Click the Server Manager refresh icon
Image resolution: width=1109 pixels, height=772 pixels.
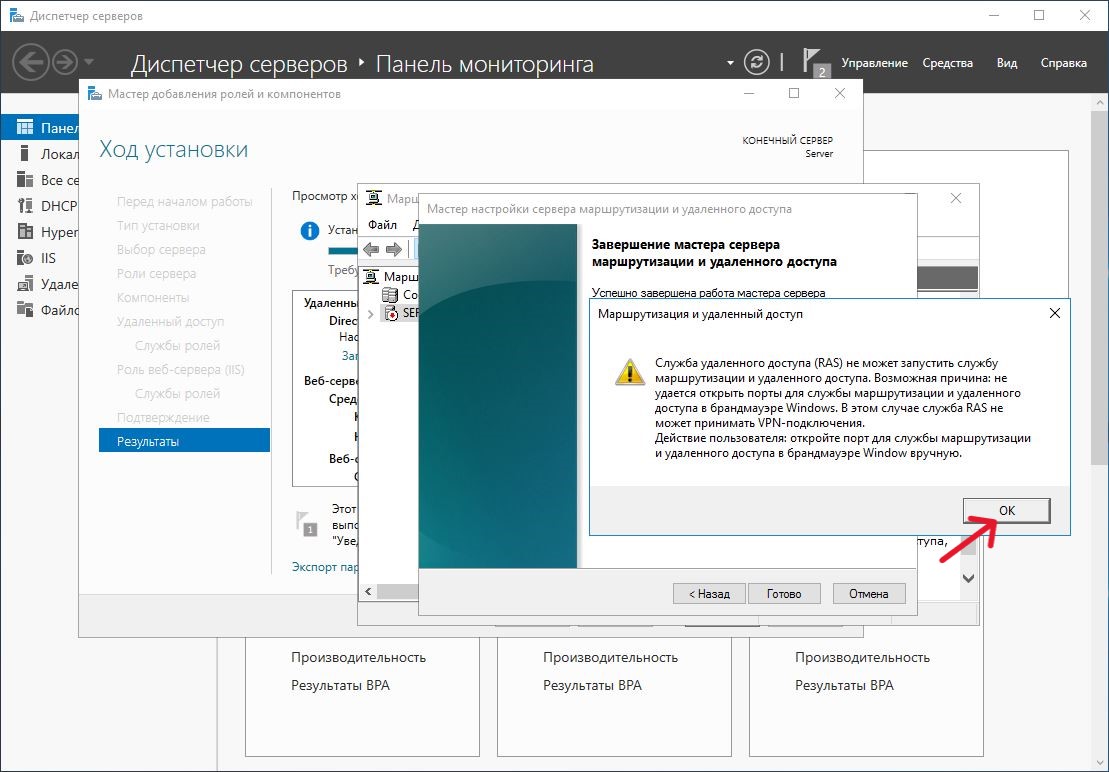click(758, 62)
